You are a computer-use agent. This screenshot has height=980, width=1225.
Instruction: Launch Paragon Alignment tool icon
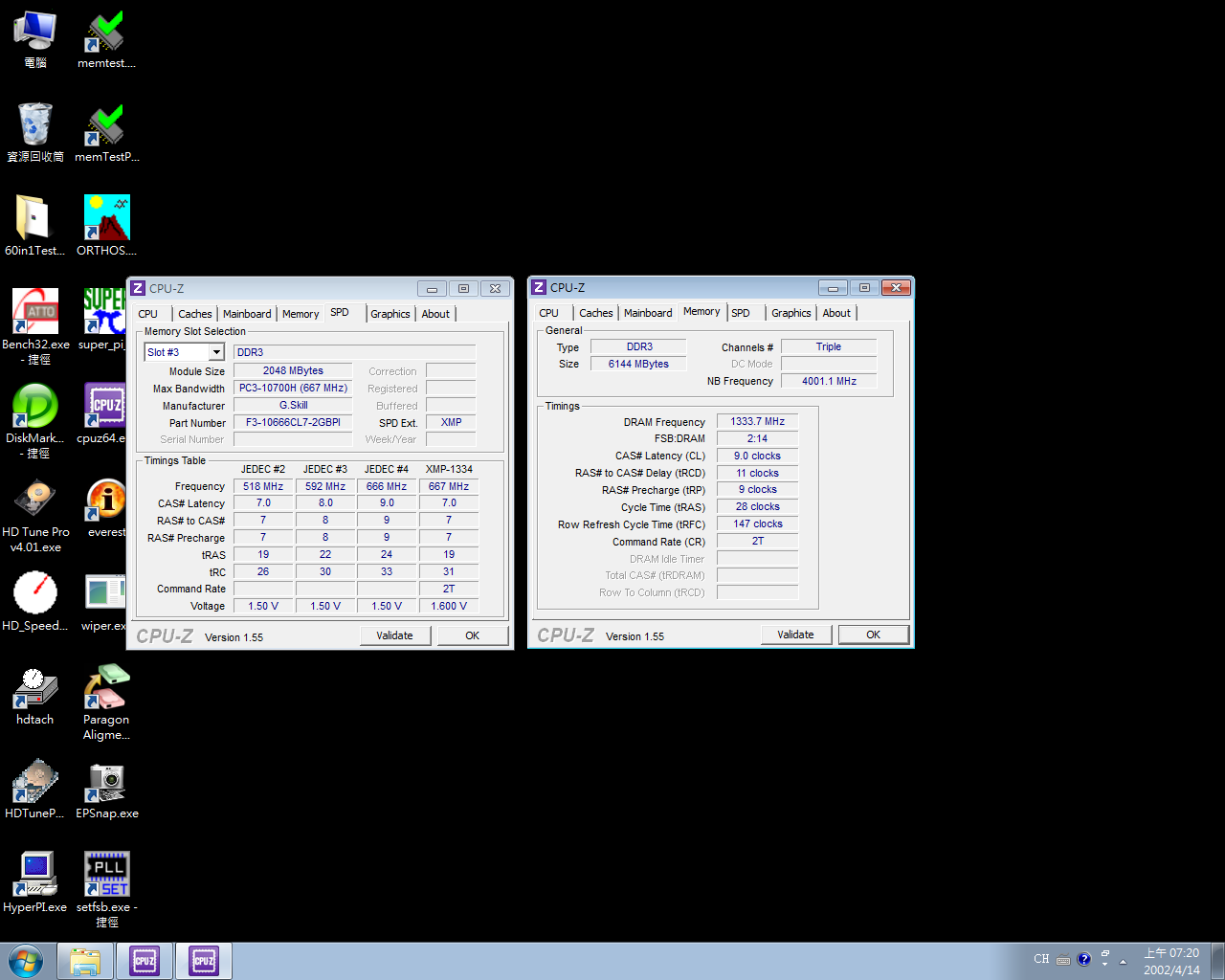pos(106,702)
